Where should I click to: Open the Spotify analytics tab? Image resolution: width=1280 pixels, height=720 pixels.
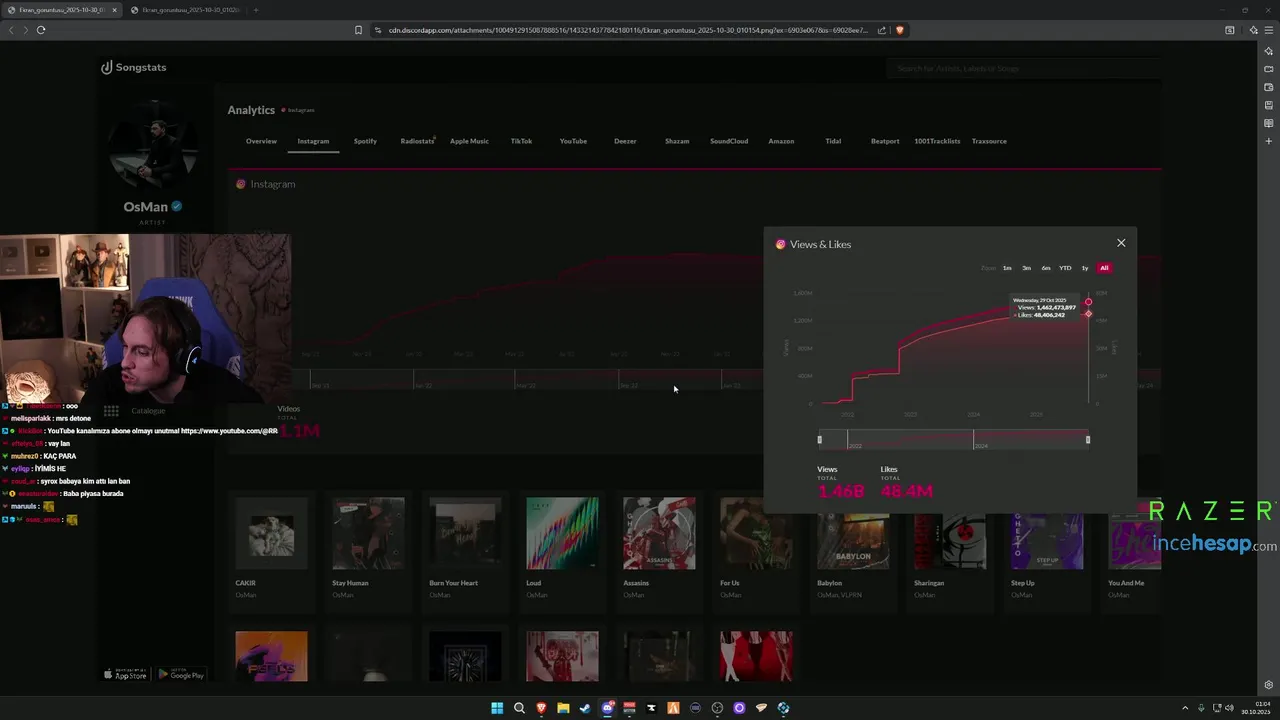(365, 141)
